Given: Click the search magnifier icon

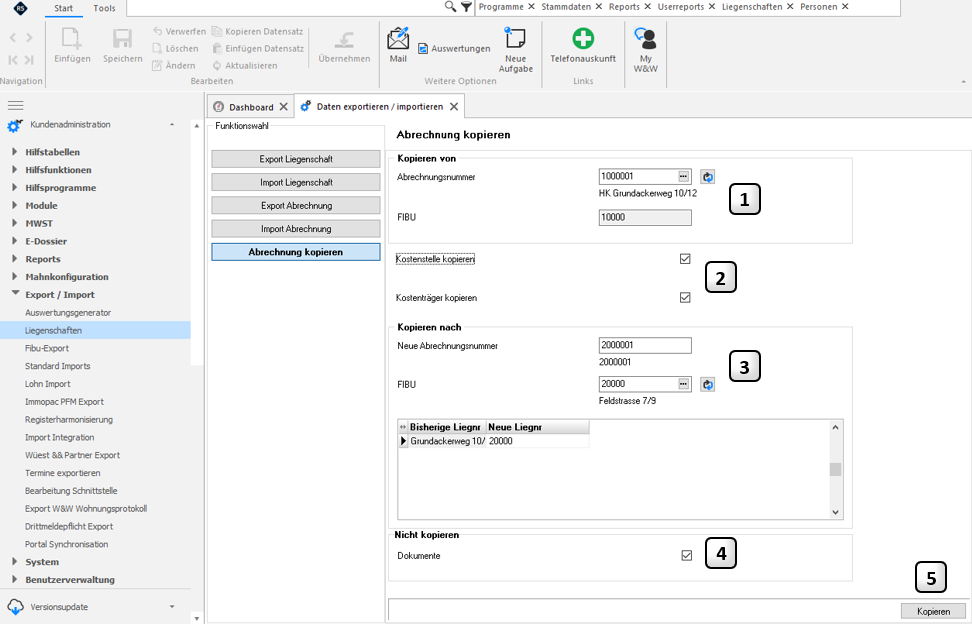Looking at the screenshot, I should pos(451,7).
